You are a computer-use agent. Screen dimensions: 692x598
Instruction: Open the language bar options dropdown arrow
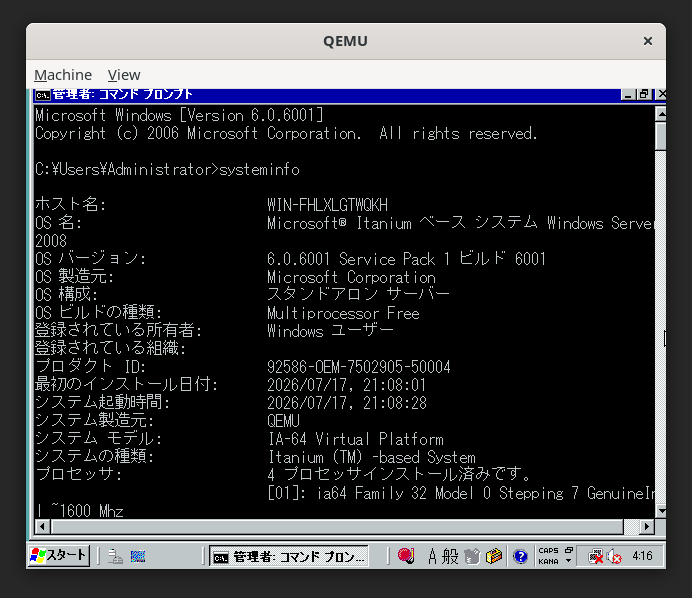(568, 561)
